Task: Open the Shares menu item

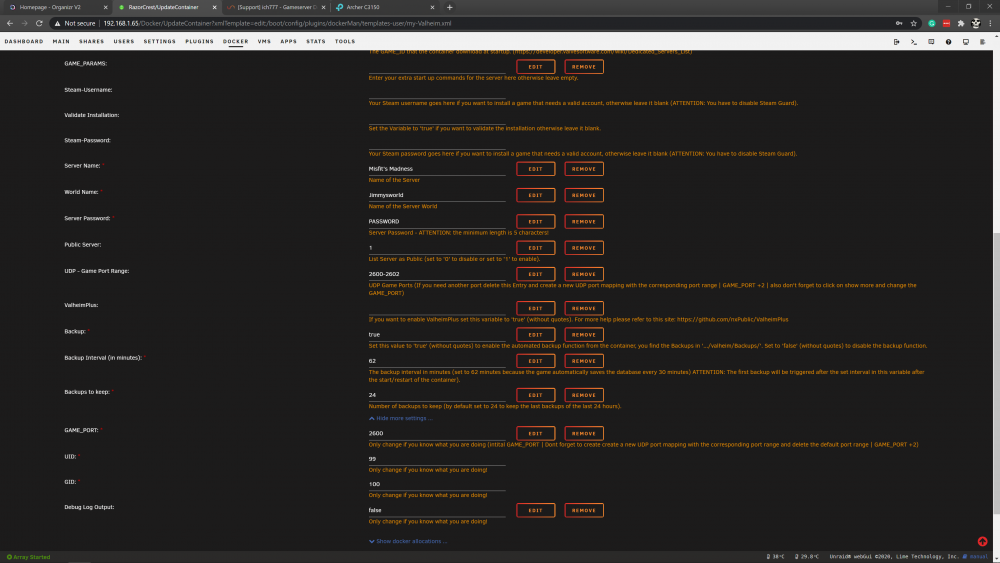Action: [x=92, y=41]
